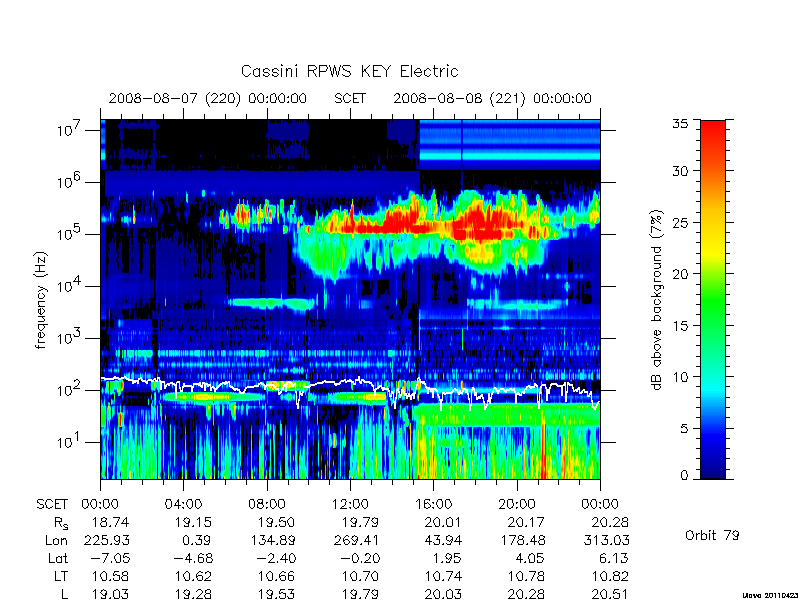This screenshot has width=800, height=600.
Task: Click the Rs value 19.15
Action: pos(193,522)
